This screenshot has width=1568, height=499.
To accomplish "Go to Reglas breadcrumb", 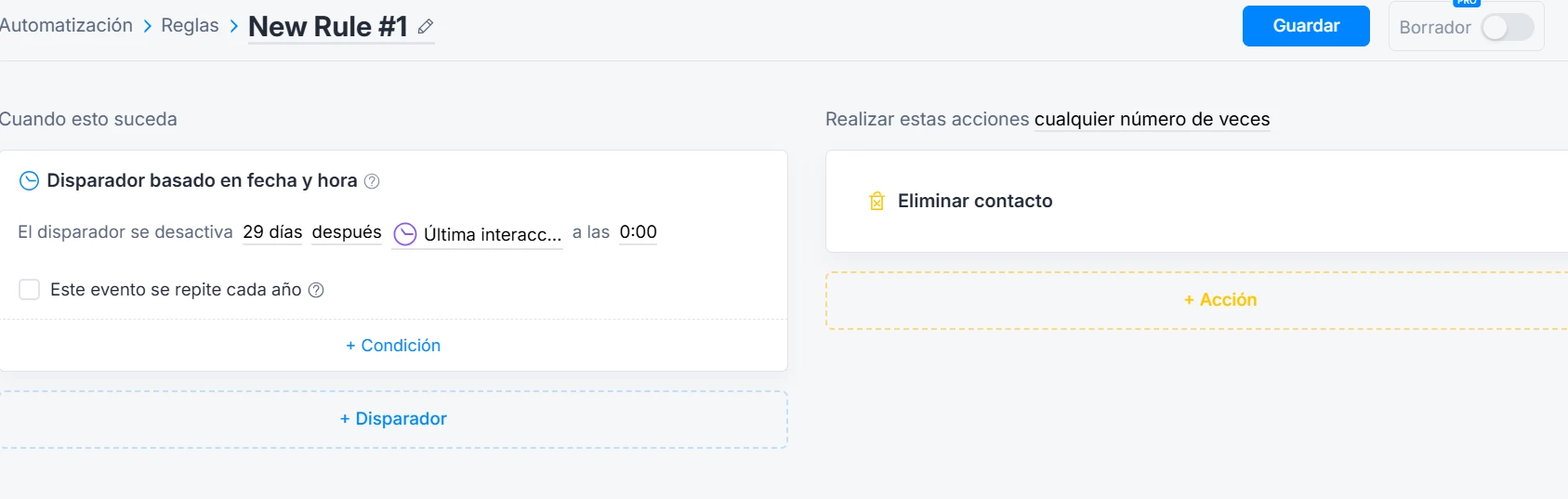I will [x=190, y=25].
